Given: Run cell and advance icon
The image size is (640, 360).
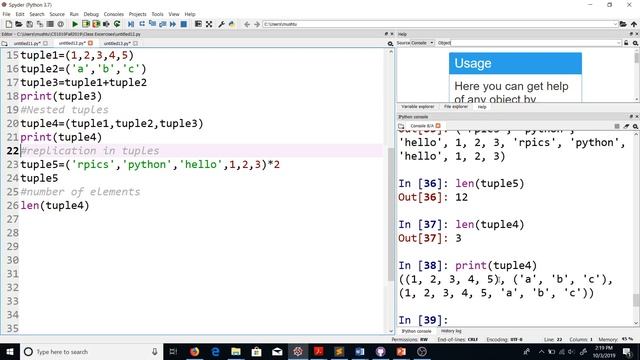Looking at the screenshot, I should [x=96, y=24].
